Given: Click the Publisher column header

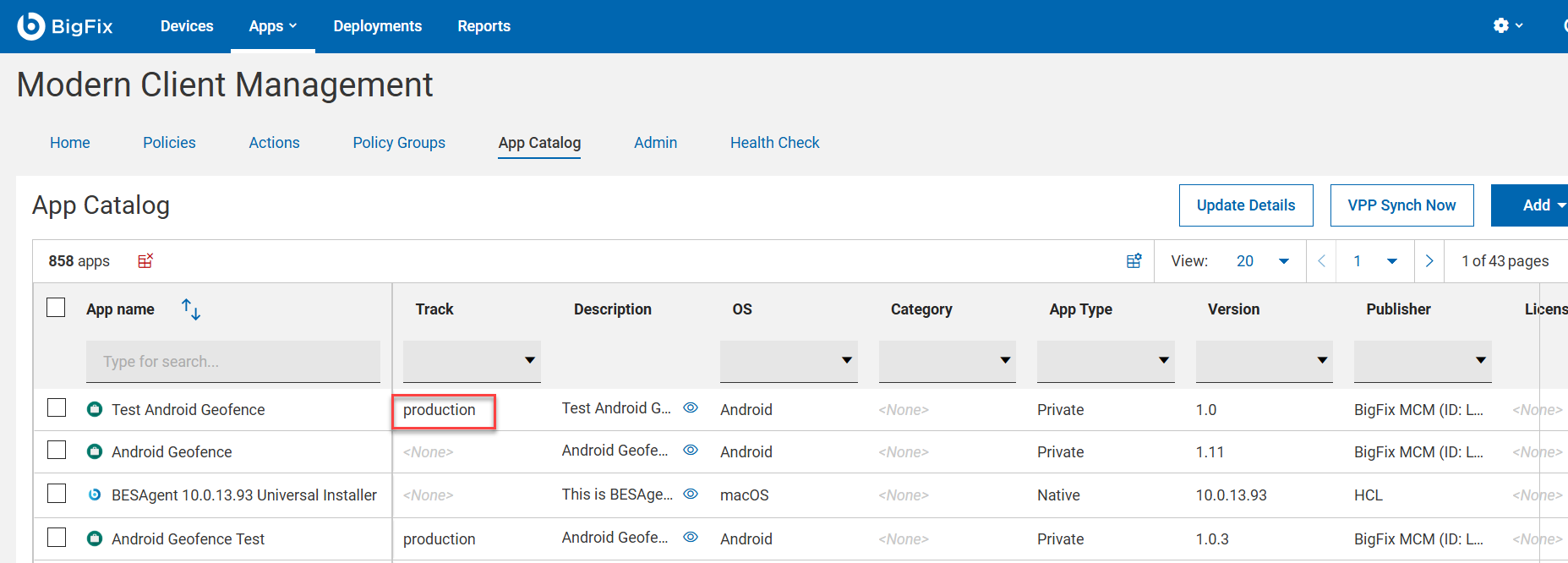Looking at the screenshot, I should tap(1399, 309).
